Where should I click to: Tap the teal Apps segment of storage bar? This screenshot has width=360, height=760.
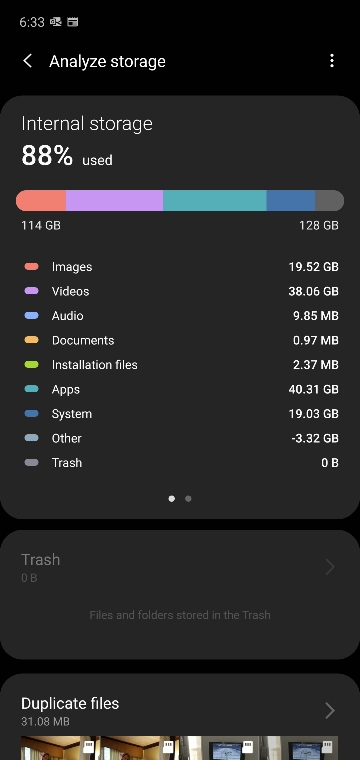215,201
